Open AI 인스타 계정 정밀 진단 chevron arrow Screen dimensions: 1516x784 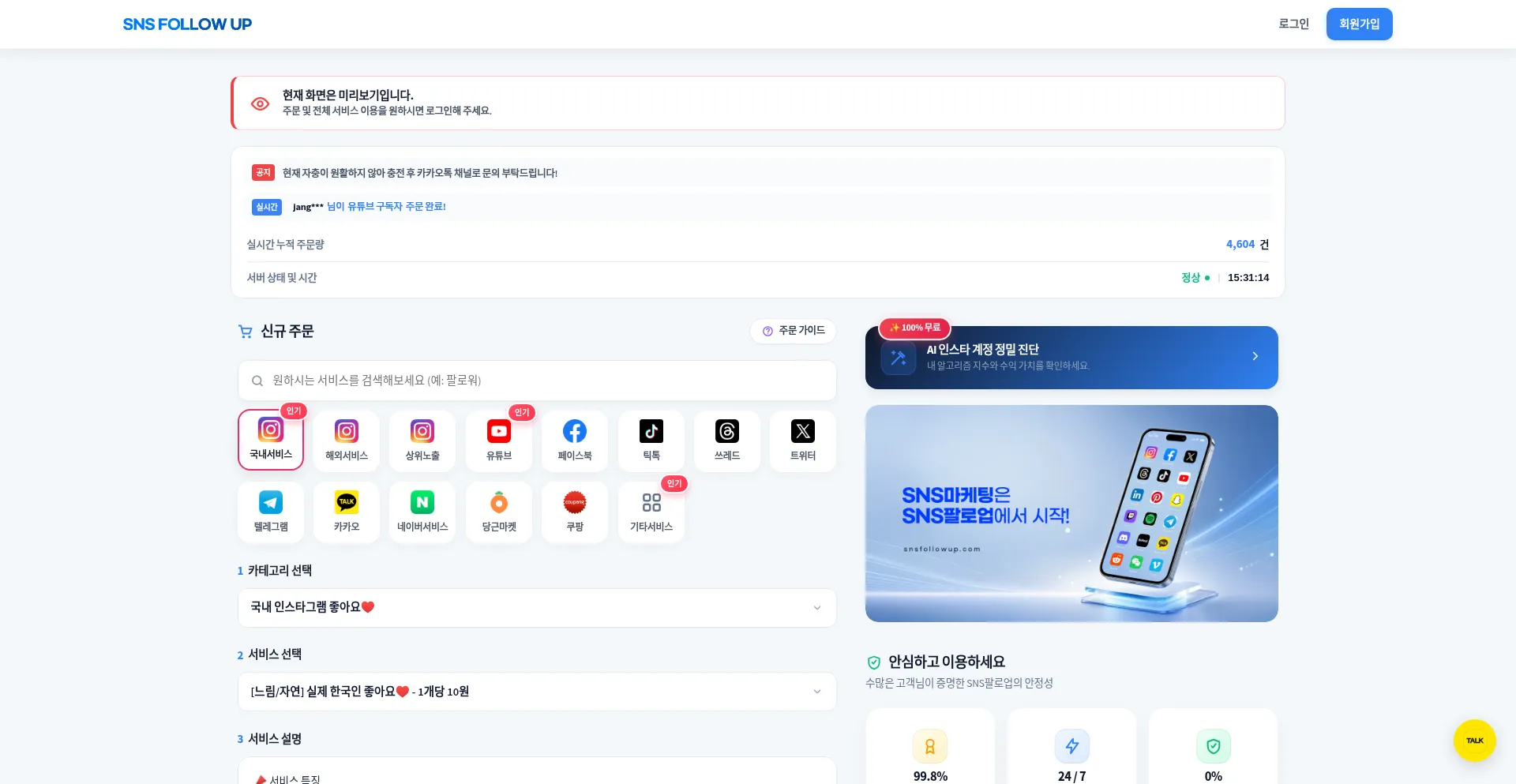1255,357
